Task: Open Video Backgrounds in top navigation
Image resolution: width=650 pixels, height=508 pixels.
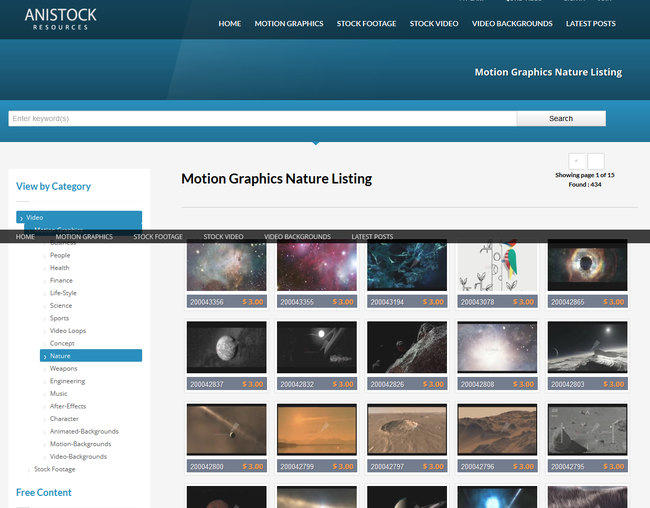Action: click(512, 23)
